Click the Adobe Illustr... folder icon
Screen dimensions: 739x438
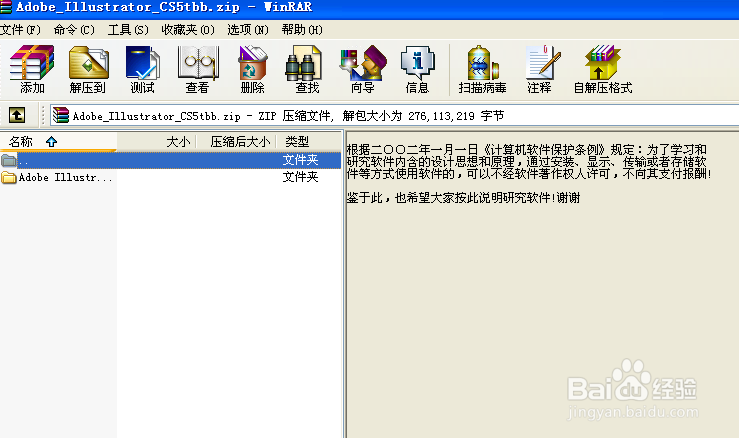pyautogui.click(x=8, y=178)
